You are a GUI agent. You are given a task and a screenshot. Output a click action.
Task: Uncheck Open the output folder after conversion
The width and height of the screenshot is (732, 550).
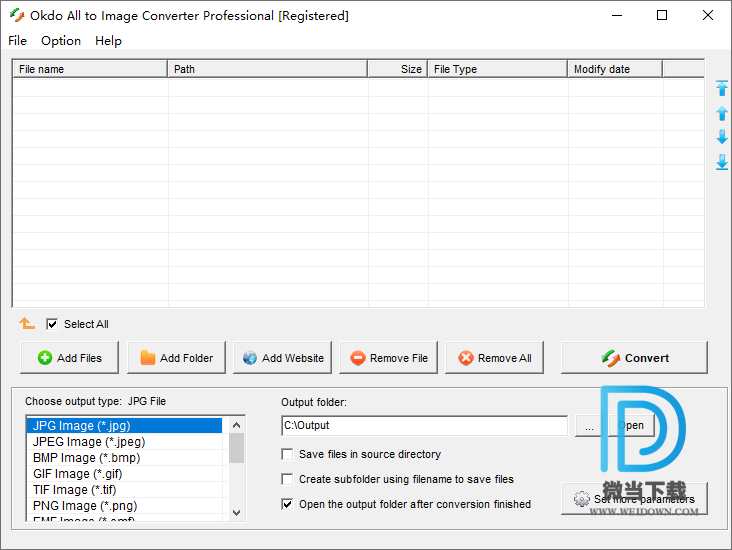[x=288, y=504]
